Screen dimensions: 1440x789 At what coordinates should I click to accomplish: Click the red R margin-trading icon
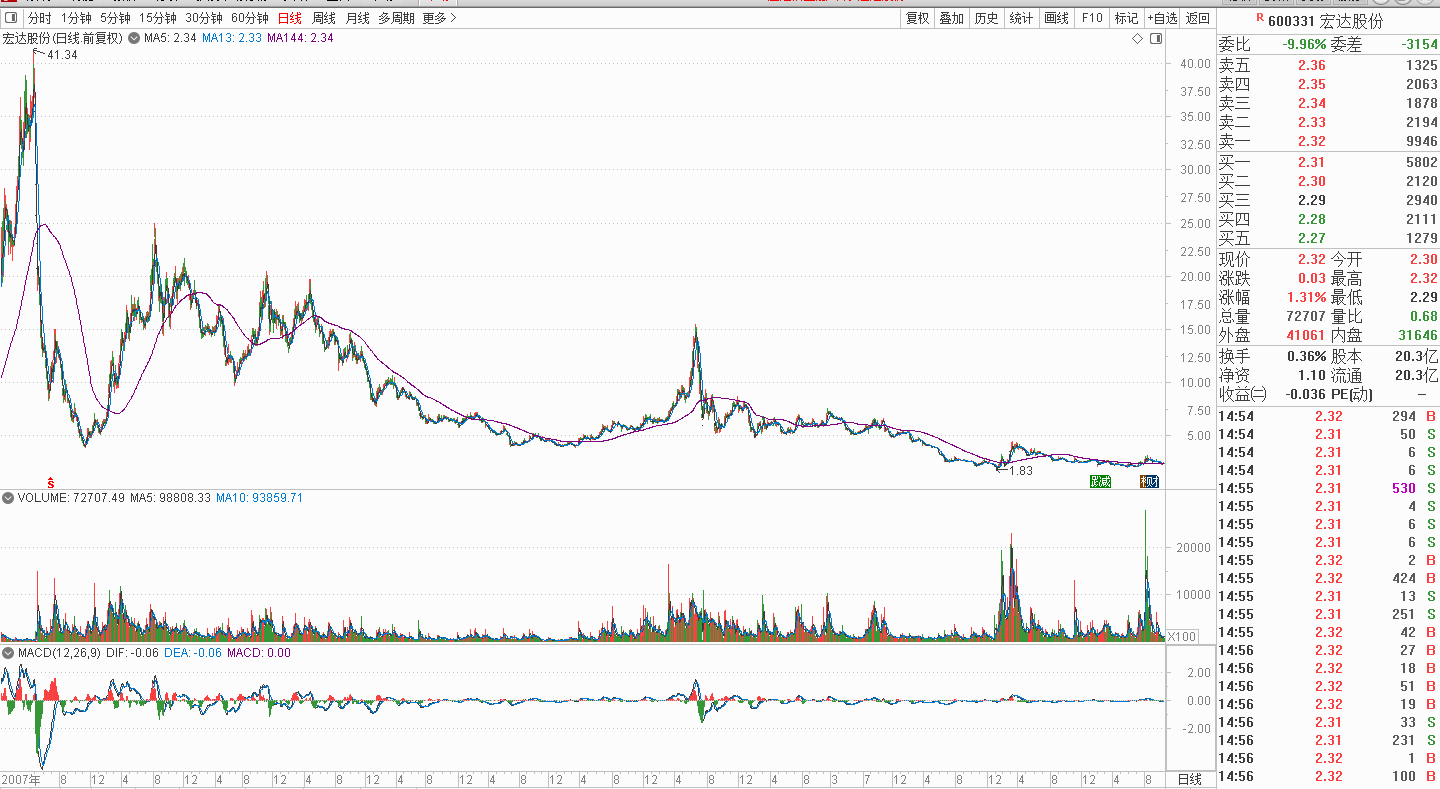1260,17
